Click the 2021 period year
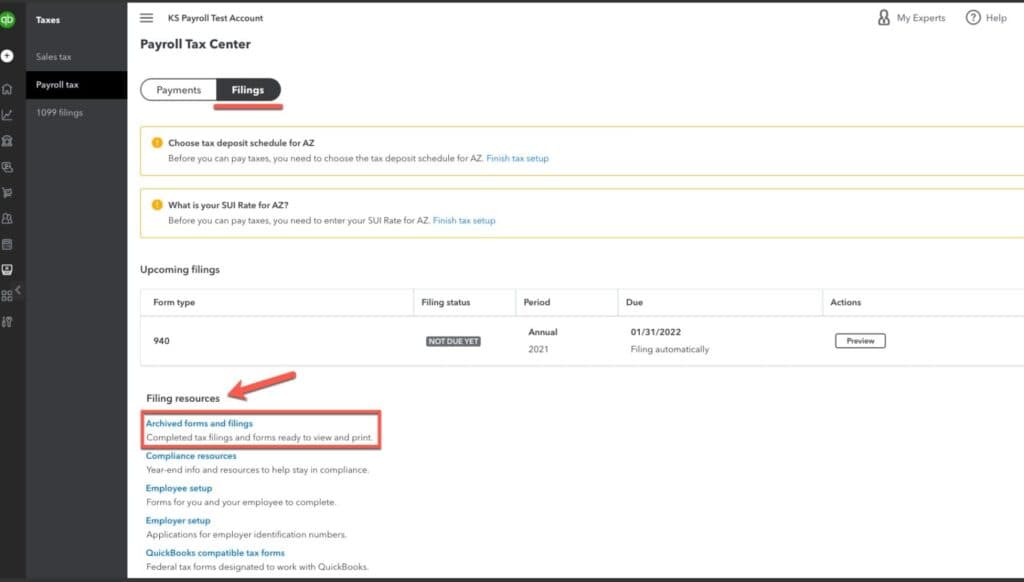1024x582 pixels. (538, 349)
